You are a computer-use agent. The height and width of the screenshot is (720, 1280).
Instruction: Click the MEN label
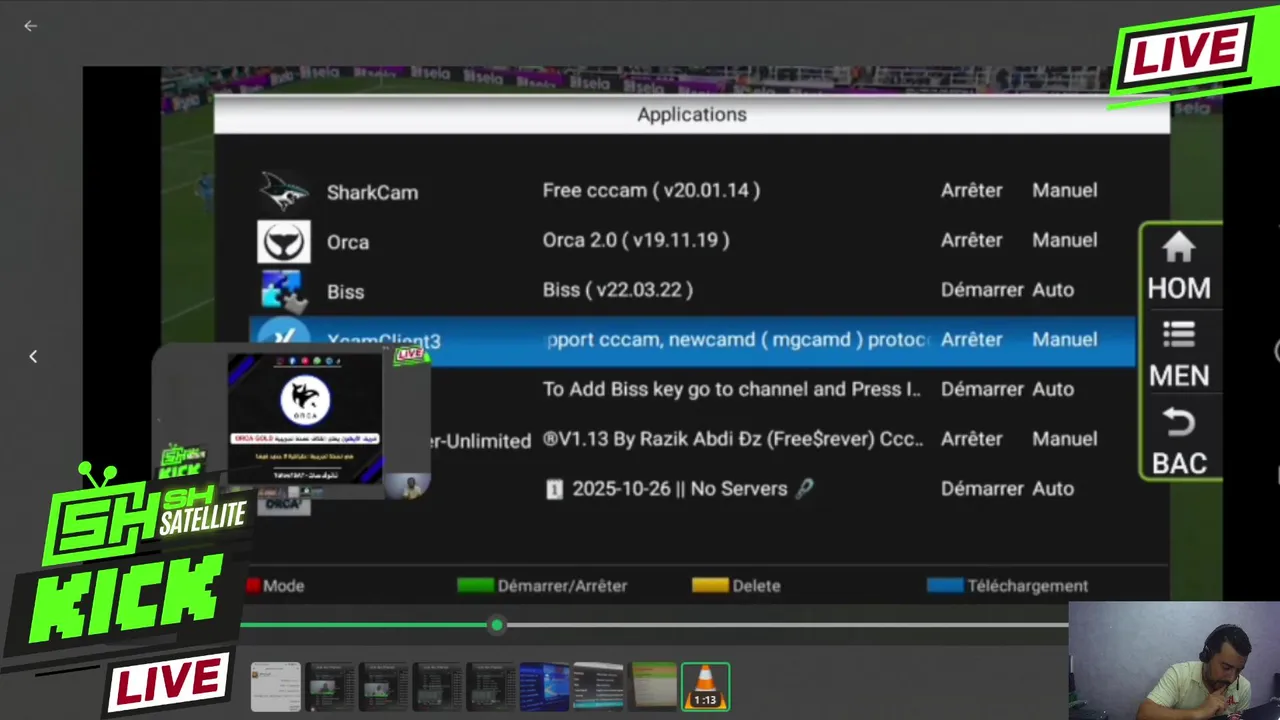point(1179,376)
